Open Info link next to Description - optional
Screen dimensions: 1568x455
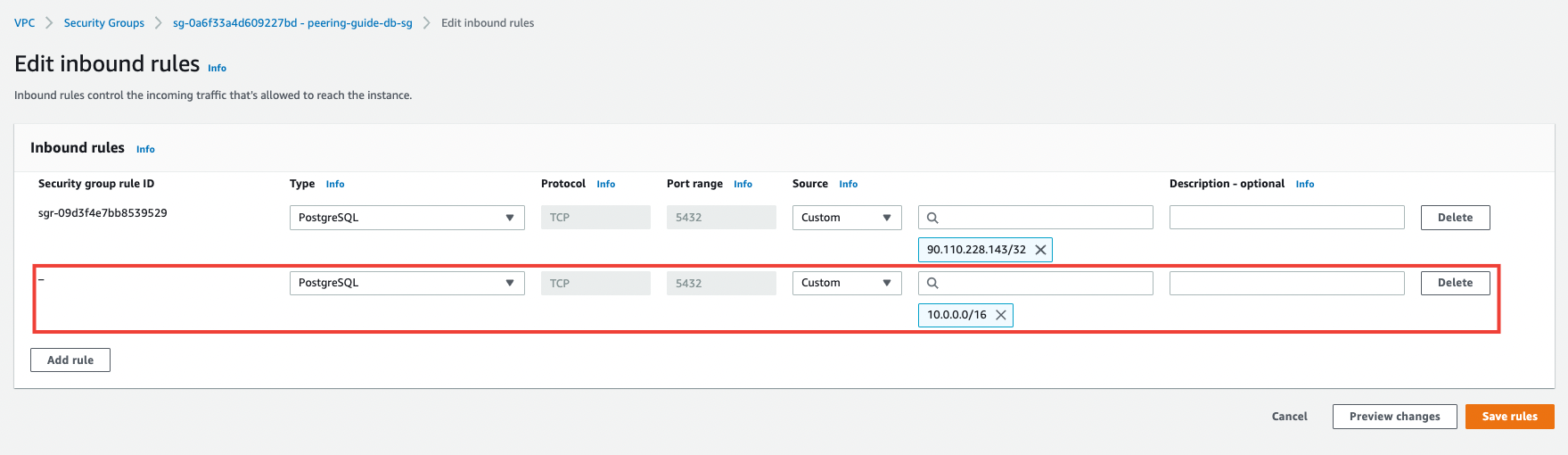coord(1305,184)
